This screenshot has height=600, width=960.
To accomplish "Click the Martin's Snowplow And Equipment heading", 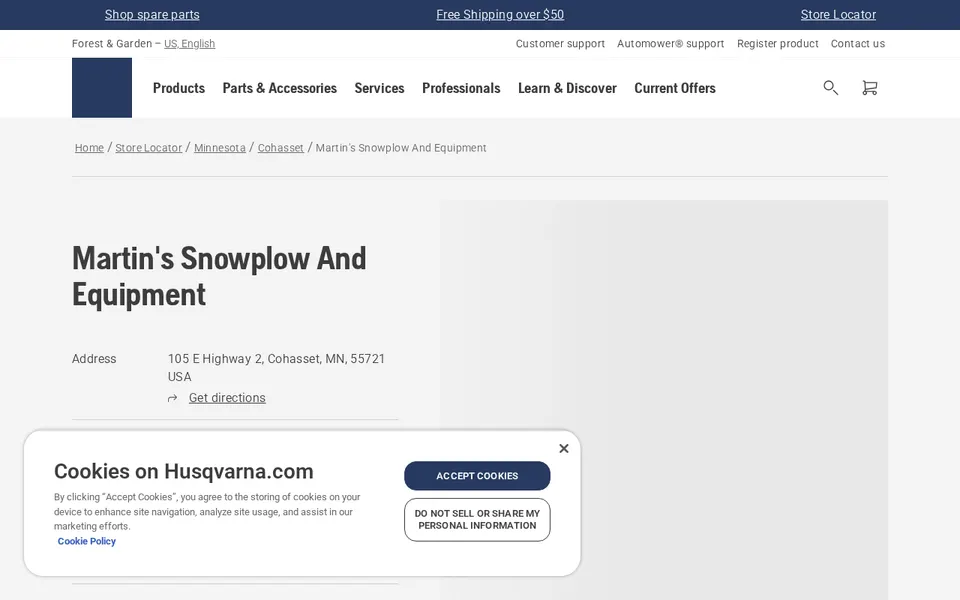I will pos(219,276).
